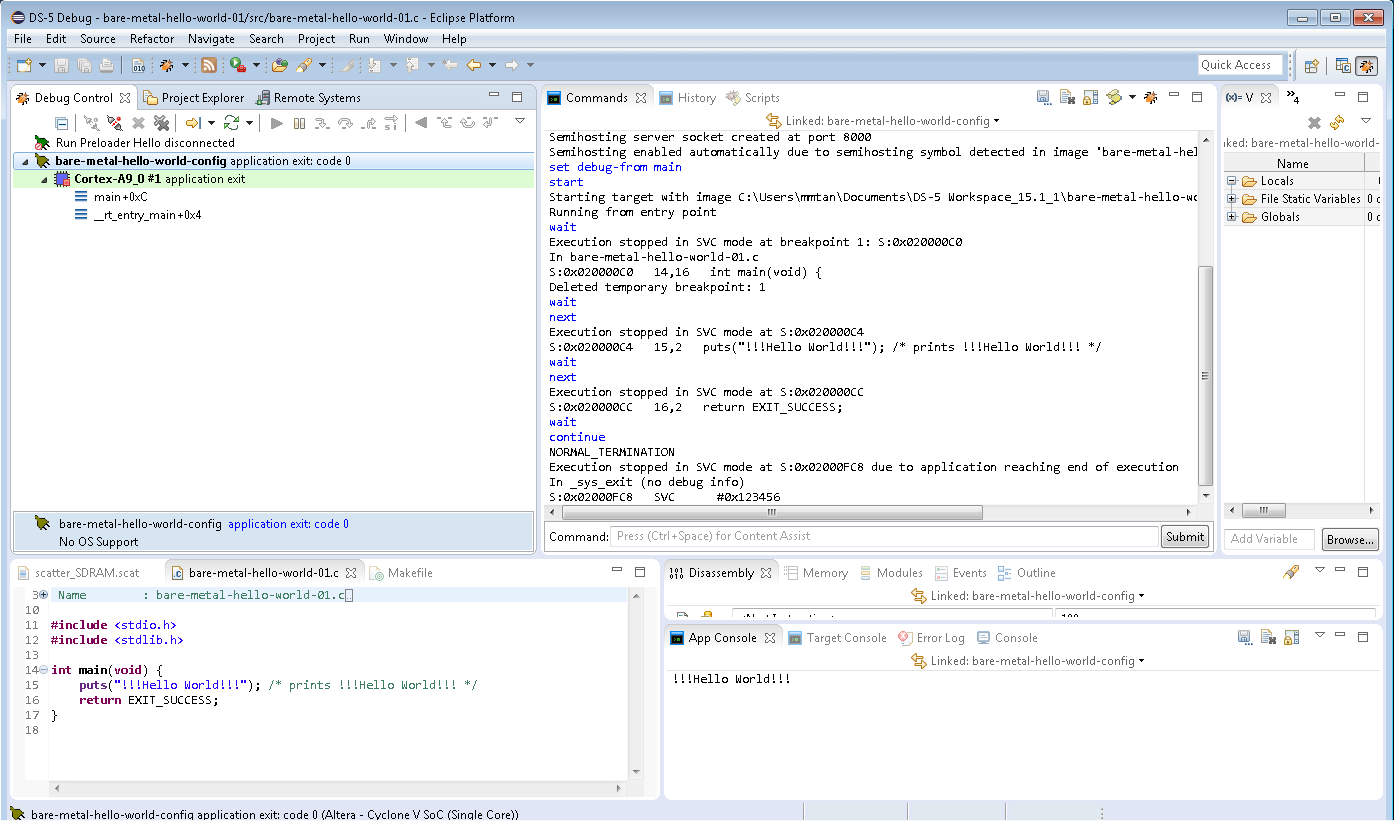Toggle the fold marker at code line 3
Image resolution: width=1394 pixels, height=821 pixels.
tap(43, 595)
